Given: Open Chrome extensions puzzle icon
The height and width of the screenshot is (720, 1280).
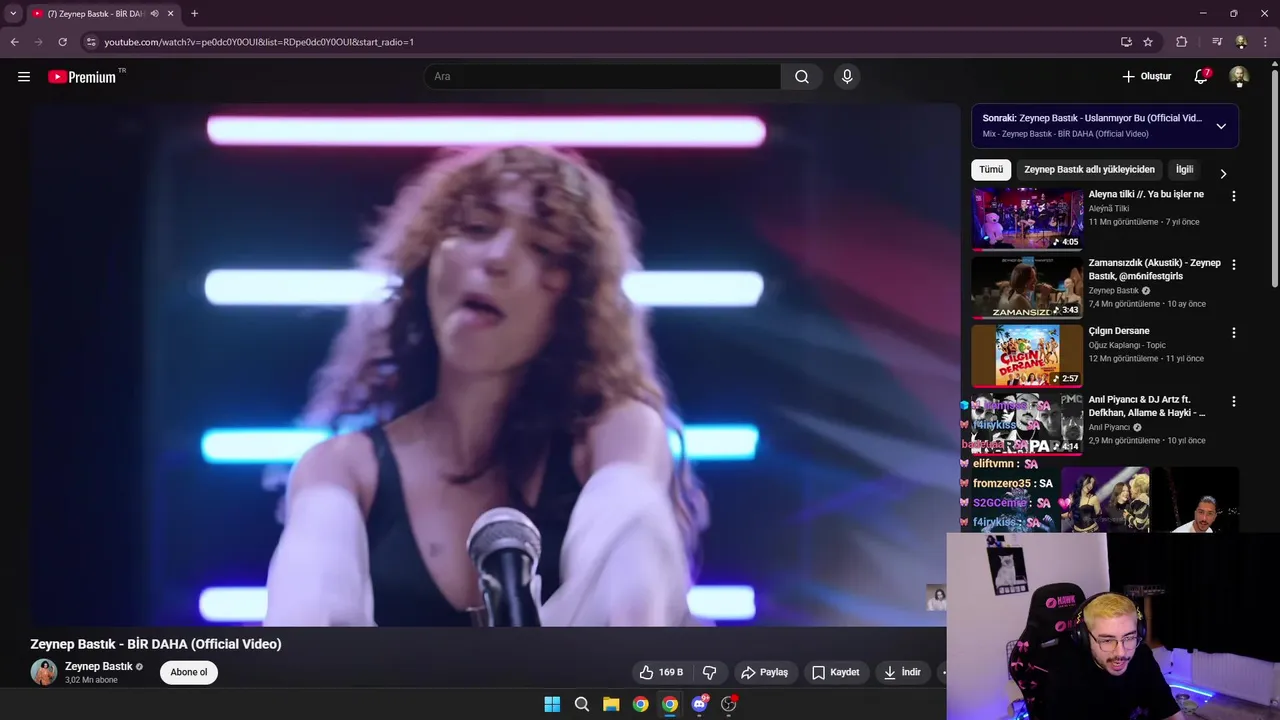Looking at the screenshot, I should (1182, 42).
